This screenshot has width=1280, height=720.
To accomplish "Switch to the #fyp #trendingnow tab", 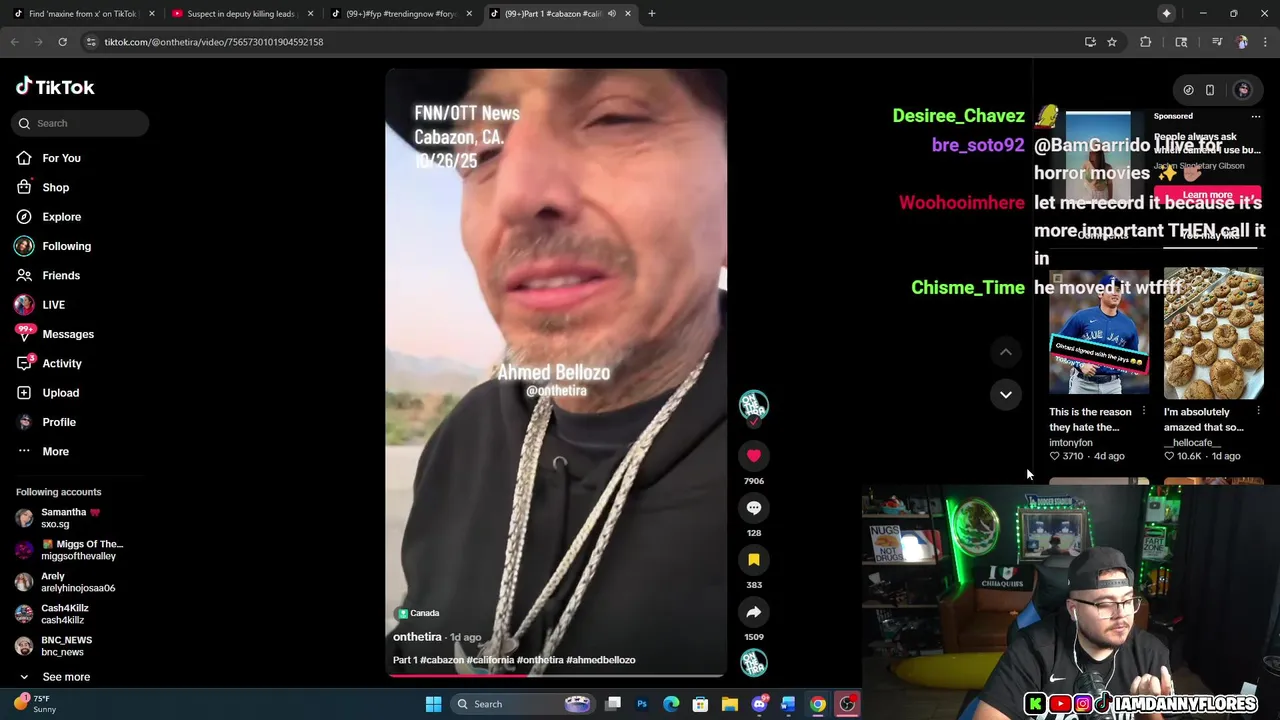I will pyautogui.click(x=401, y=14).
